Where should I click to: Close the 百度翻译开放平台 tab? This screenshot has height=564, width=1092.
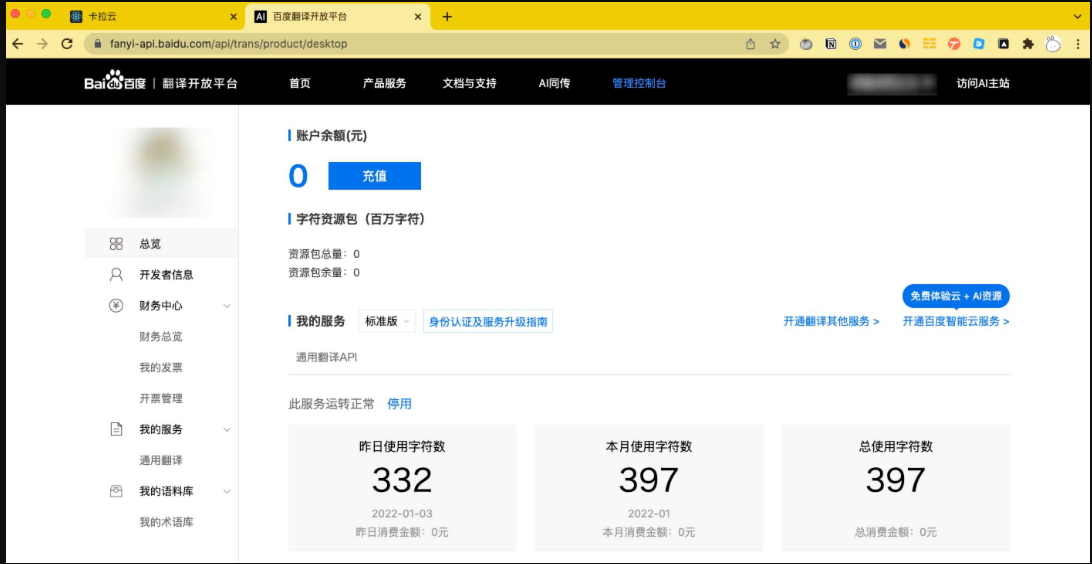[x=420, y=17]
